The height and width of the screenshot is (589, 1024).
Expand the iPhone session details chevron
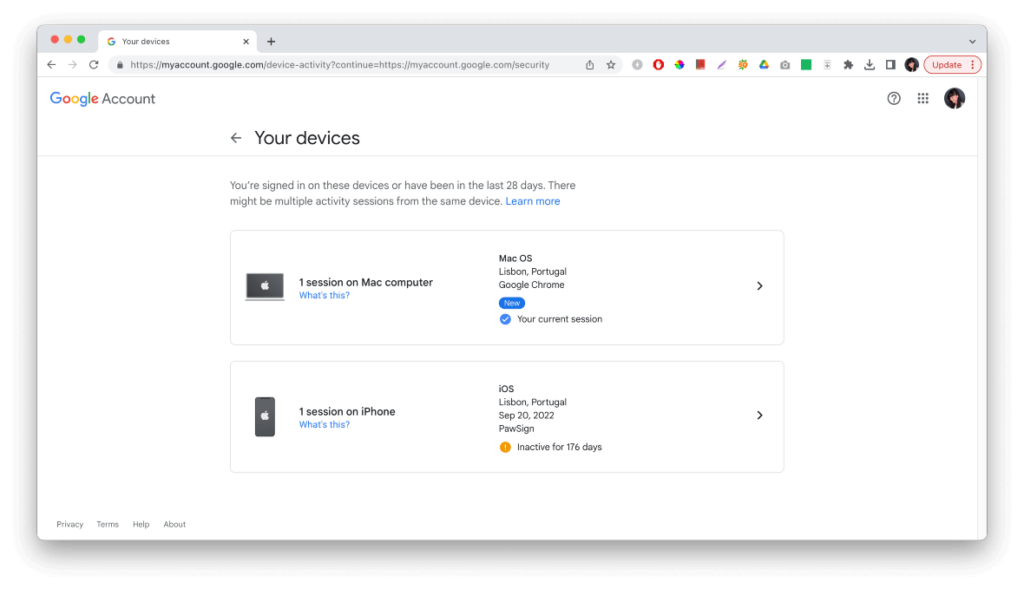pyautogui.click(x=759, y=415)
